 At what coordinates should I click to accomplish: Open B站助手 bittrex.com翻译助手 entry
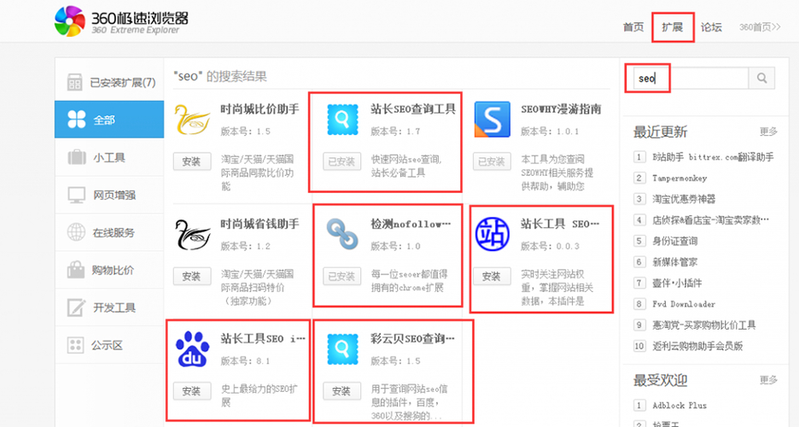pos(713,157)
